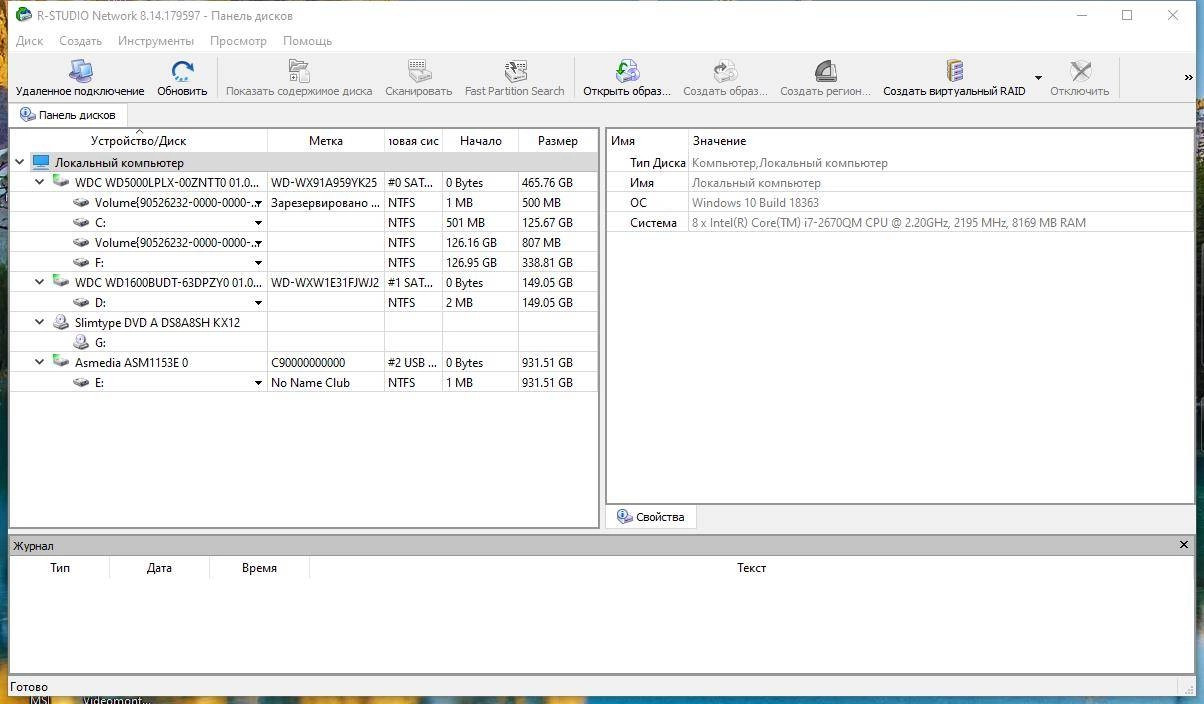Open the Инструменты menu
The height and width of the screenshot is (704, 1204).
(x=155, y=41)
